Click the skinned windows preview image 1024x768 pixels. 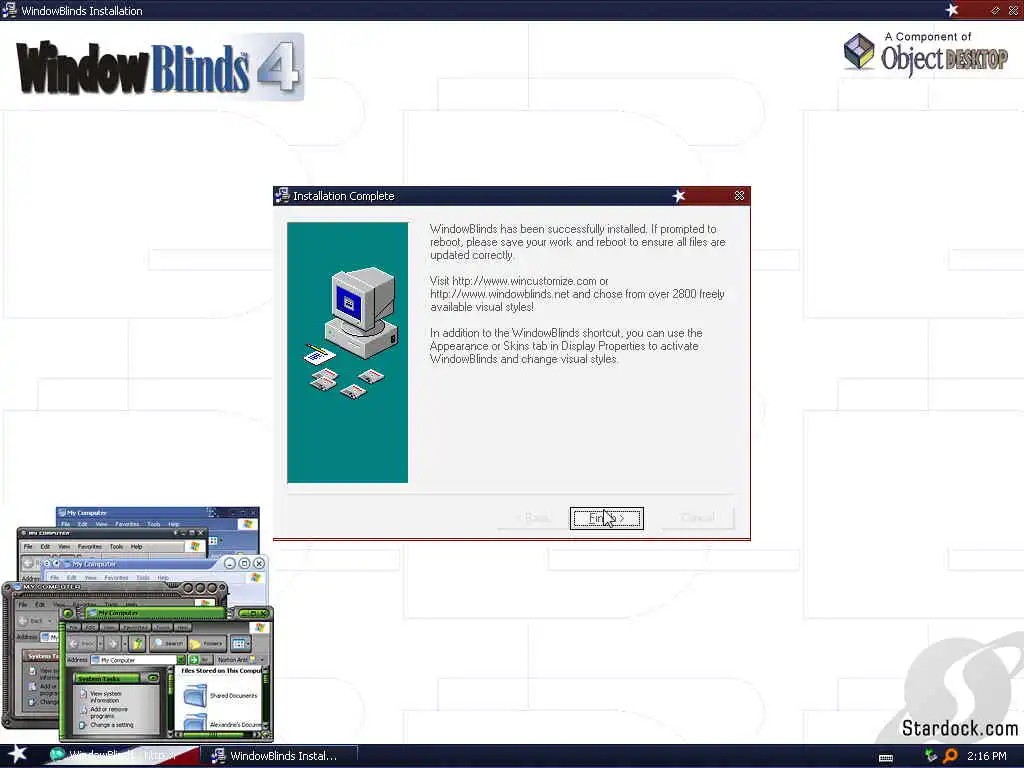click(x=137, y=624)
